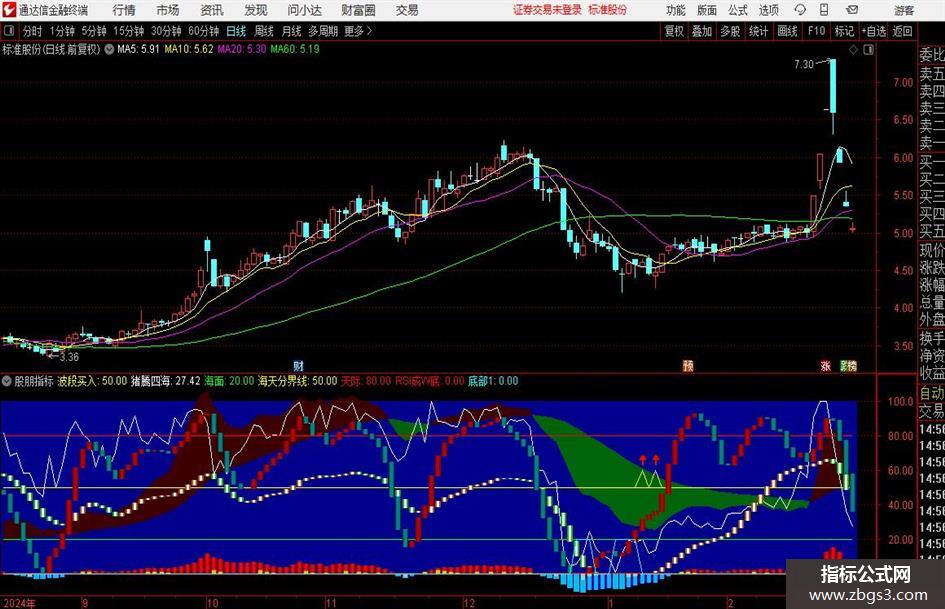Open the 行情 menu
Screen dimensions: 945x609
pos(124,10)
